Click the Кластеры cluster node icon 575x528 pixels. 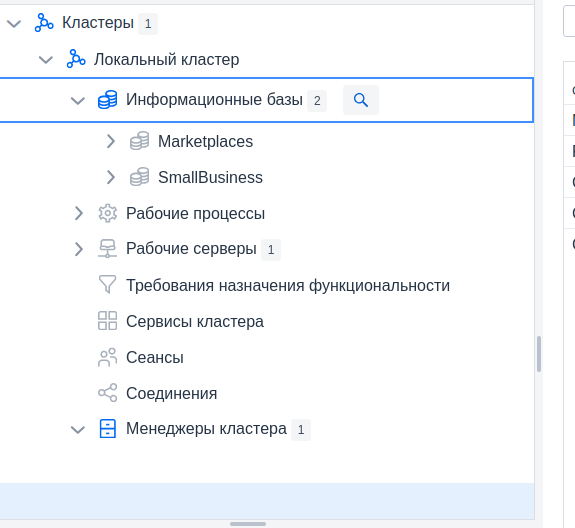44,23
